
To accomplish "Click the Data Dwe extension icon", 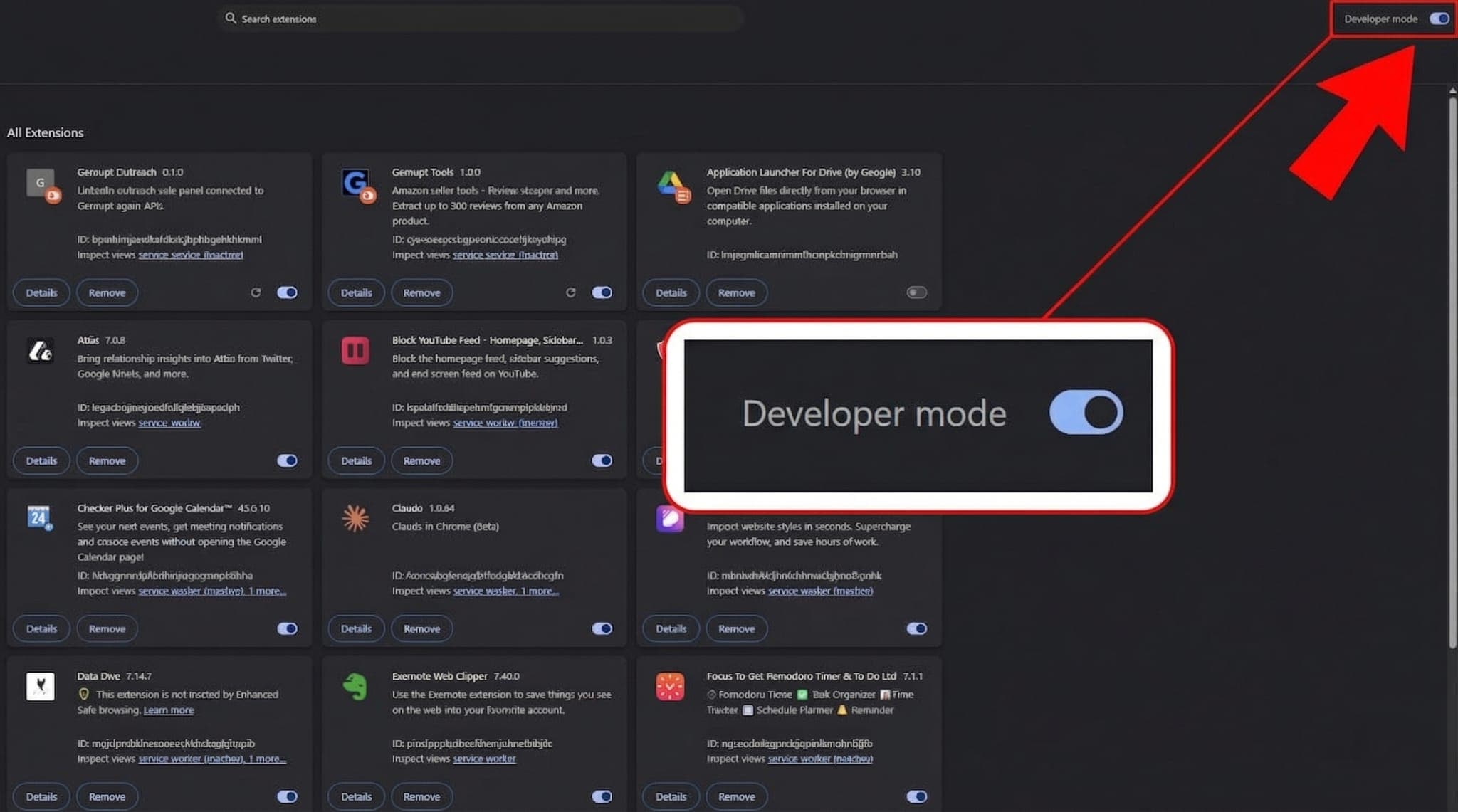I will point(41,686).
